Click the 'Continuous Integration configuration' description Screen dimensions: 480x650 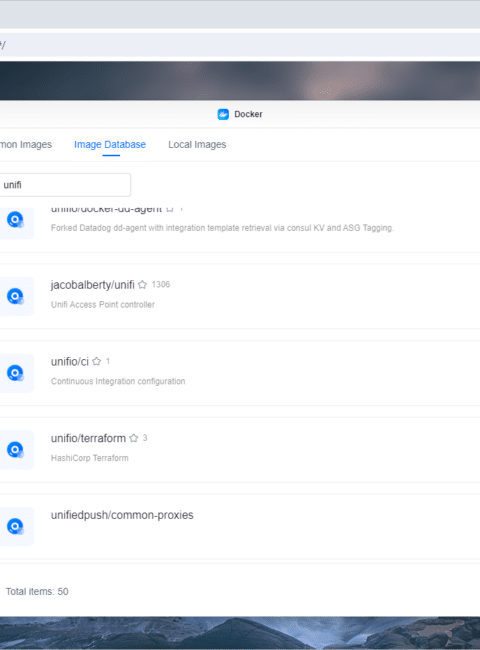(x=118, y=381)
